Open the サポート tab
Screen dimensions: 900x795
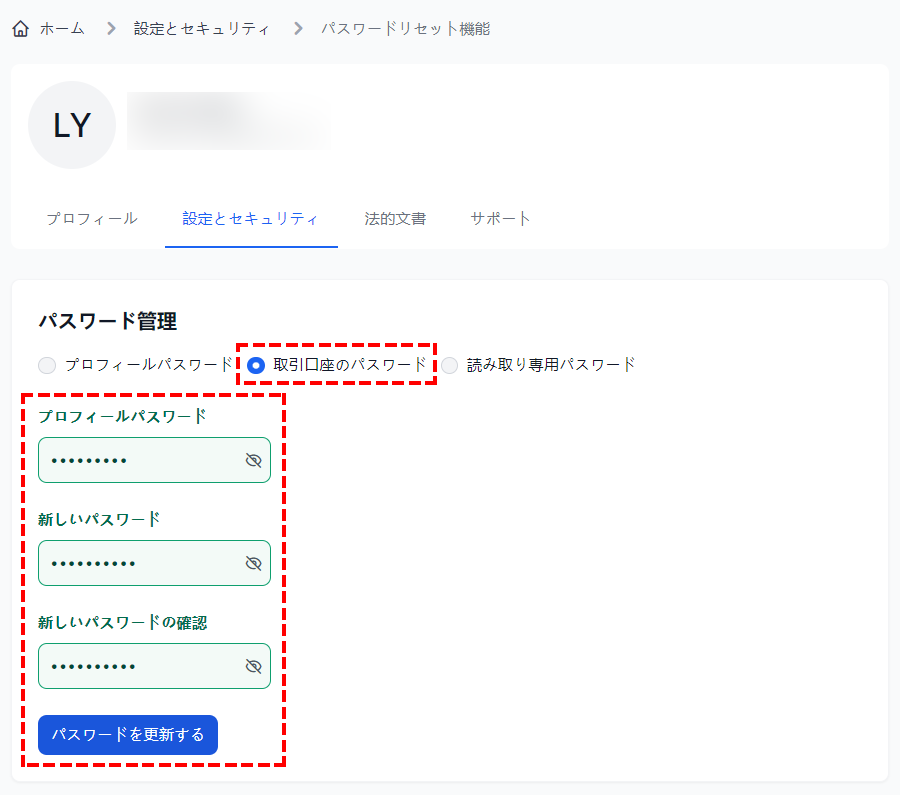500,219
